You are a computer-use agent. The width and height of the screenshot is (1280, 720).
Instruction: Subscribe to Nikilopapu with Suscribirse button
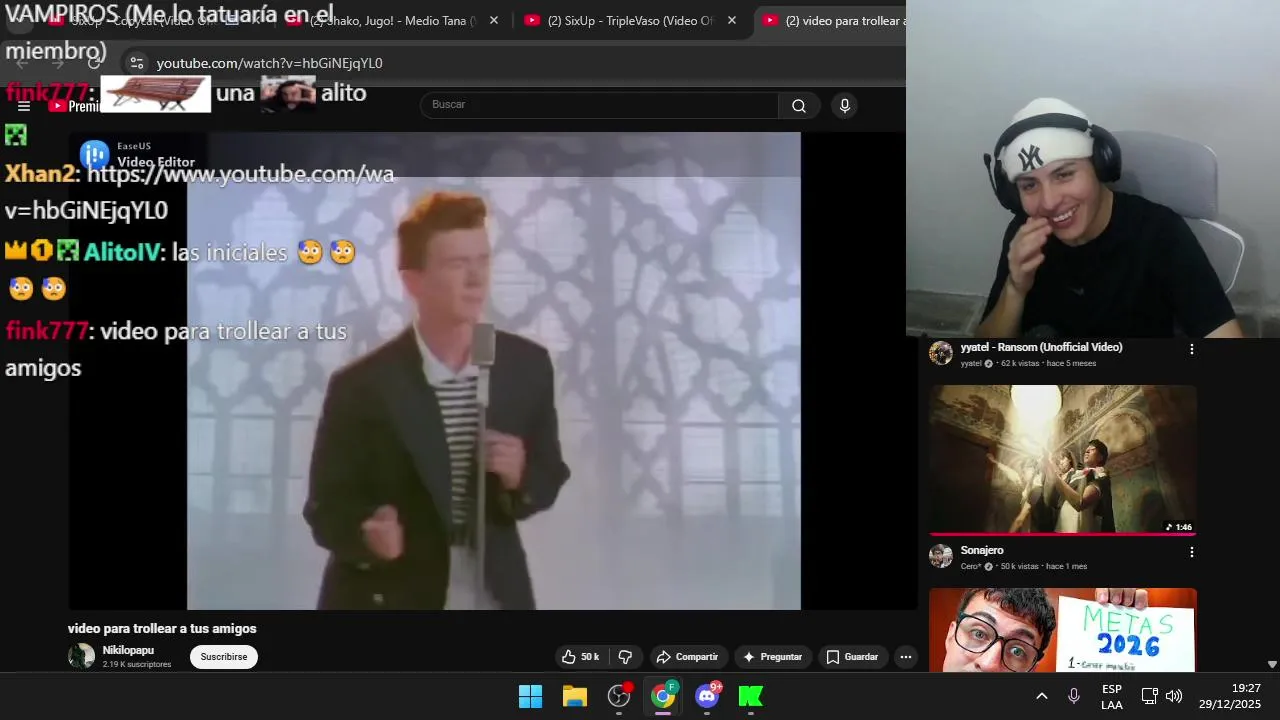[224, 657]
